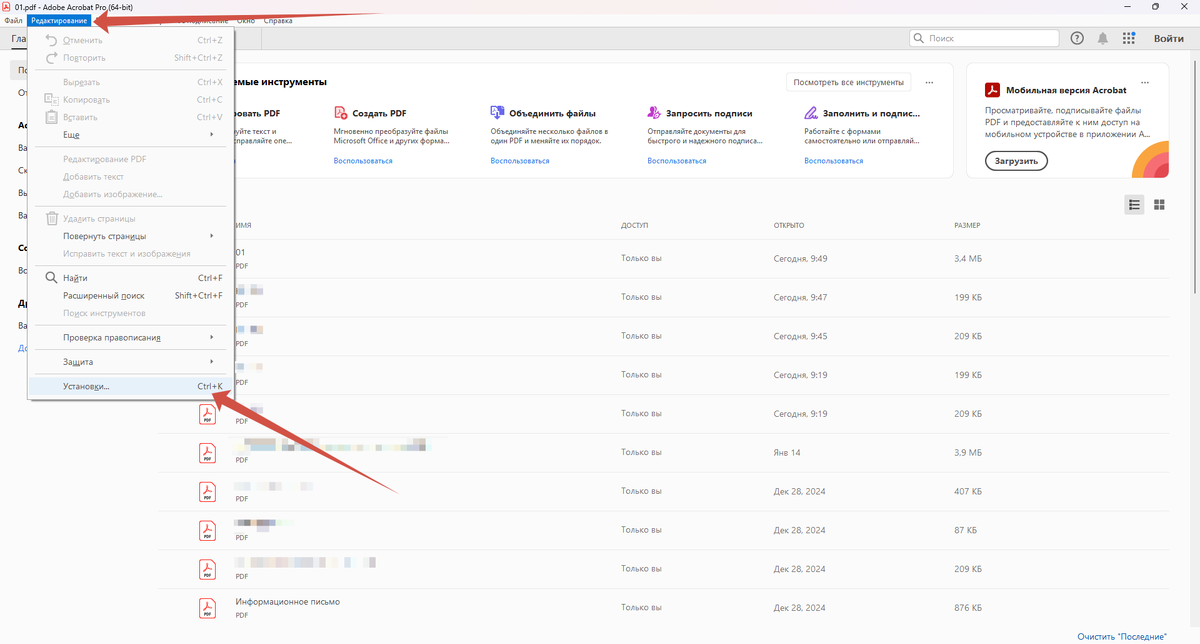This screenshot has height=644, width=1200.
Task: Click the undo arrow icon beside Отменить
Action: 52,40
